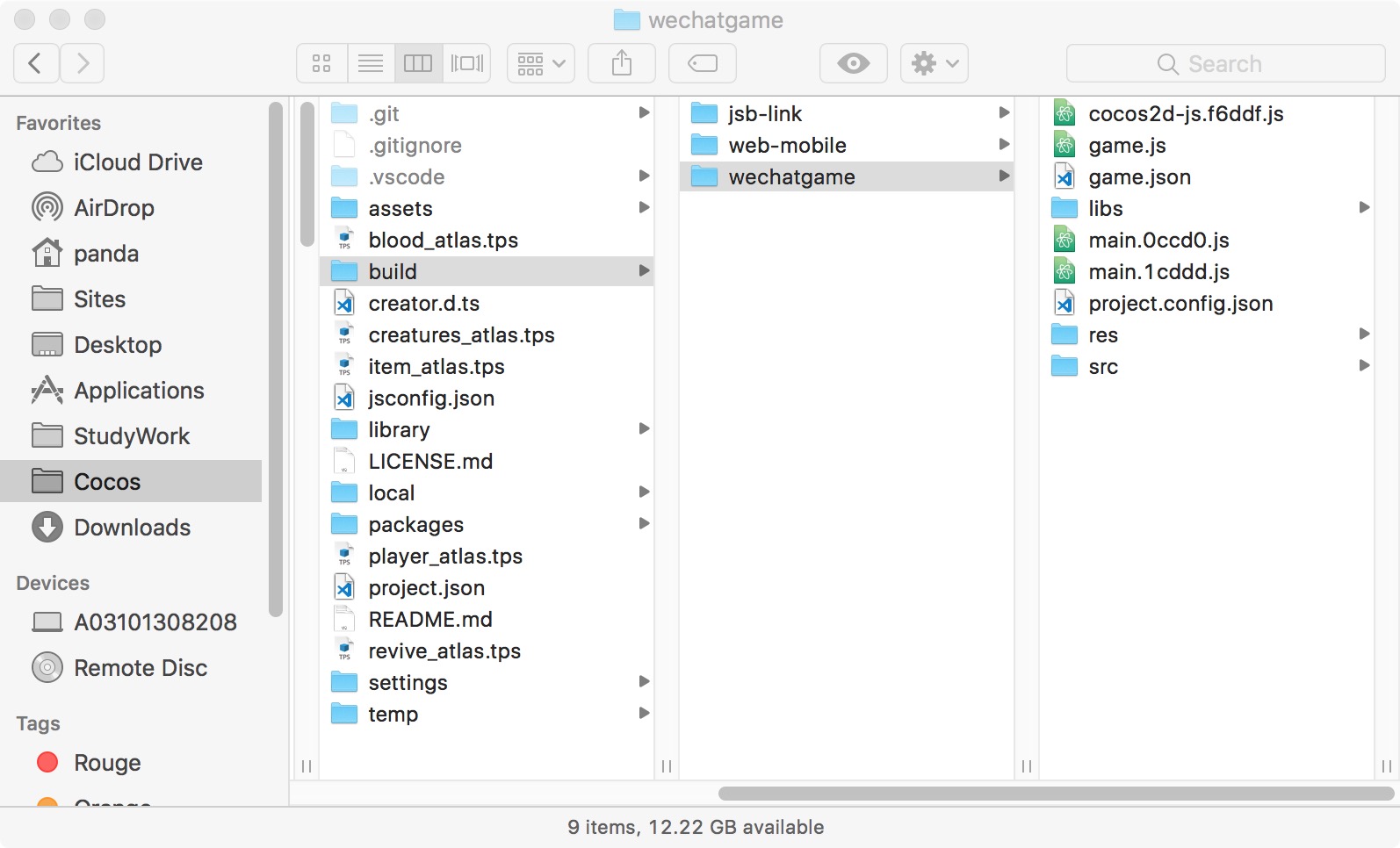
Task: Expand the assets folder arrow
Action: tap(644, 208)
